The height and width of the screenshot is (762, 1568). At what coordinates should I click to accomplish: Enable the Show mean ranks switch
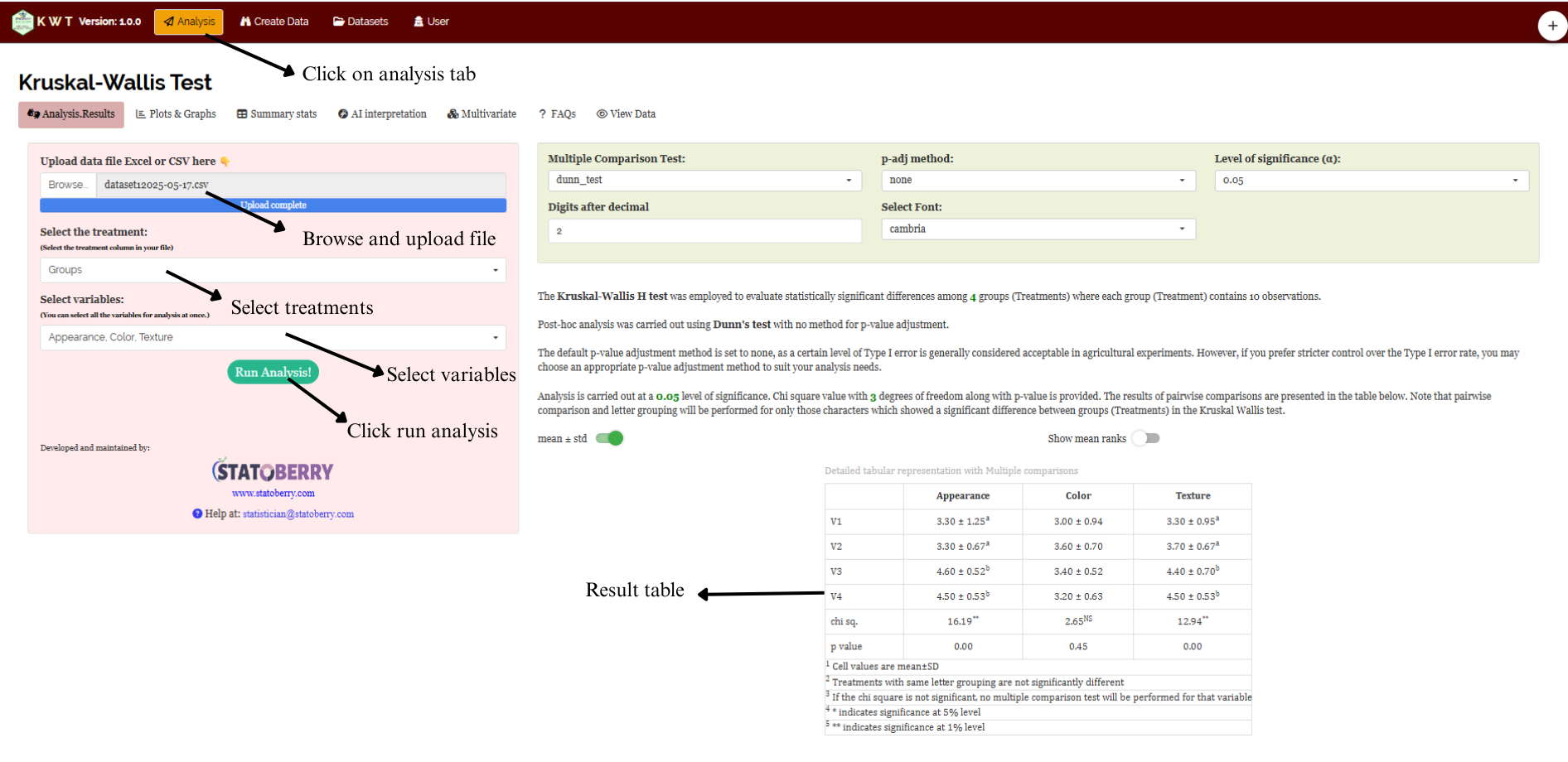(x=1146, y=438)
